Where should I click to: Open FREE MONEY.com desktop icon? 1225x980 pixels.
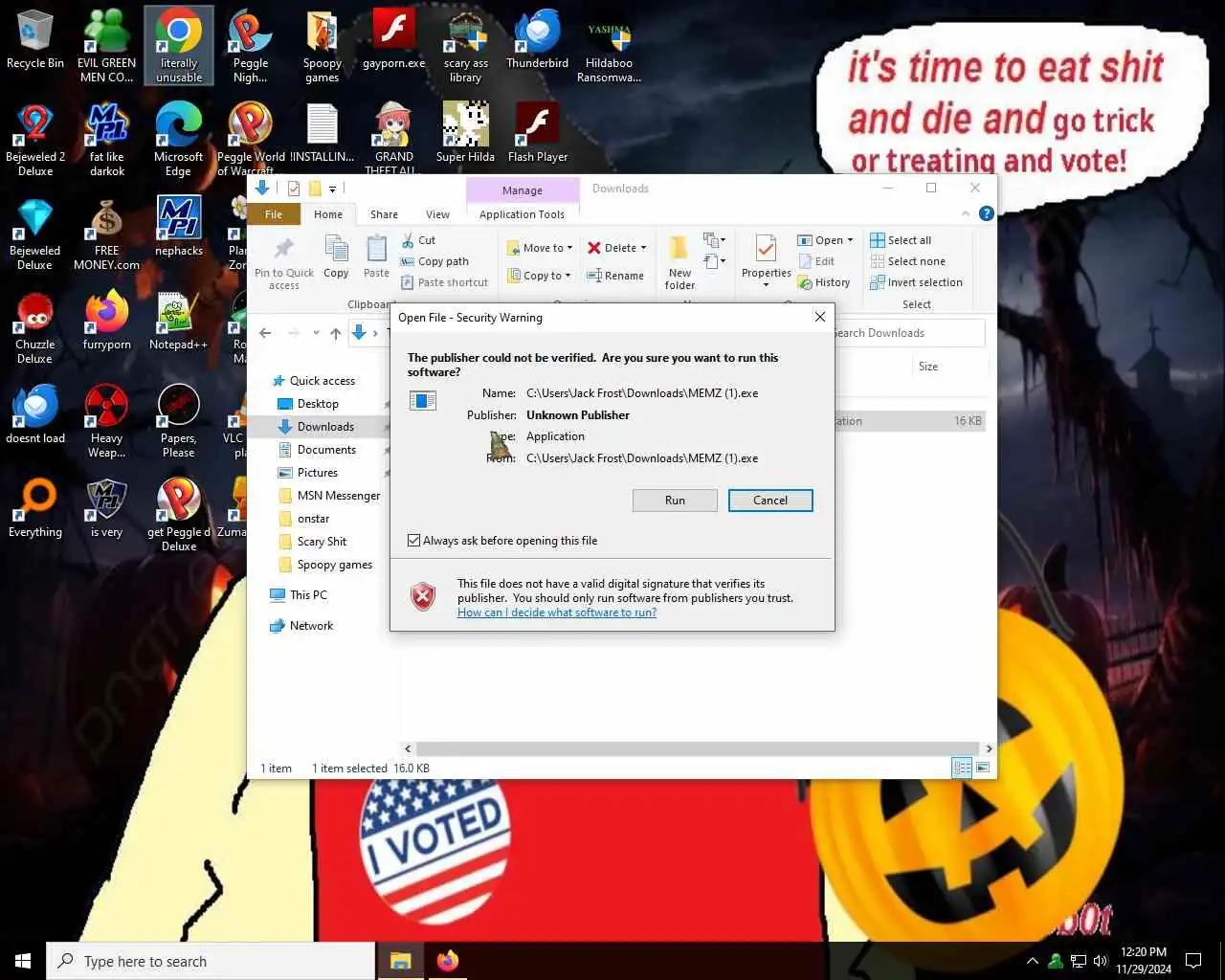click(106, 233)
